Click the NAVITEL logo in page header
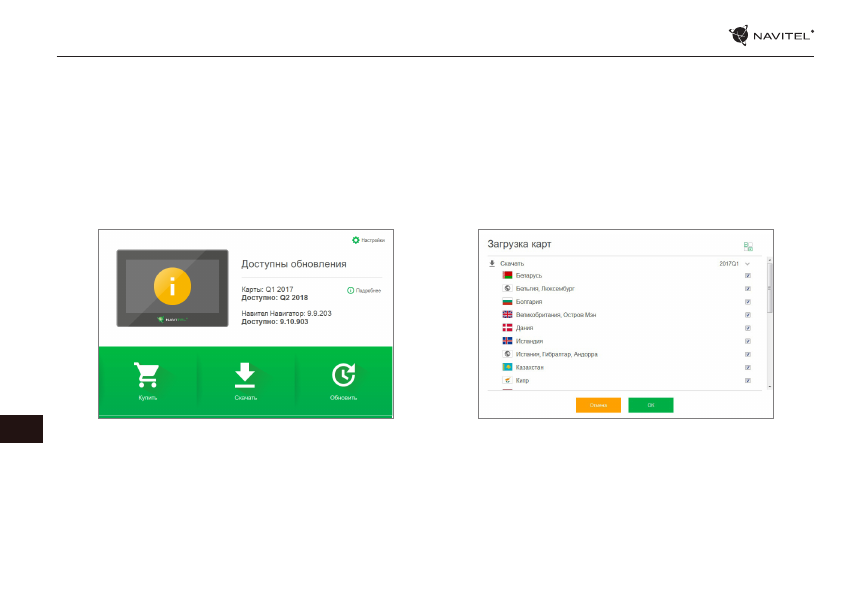The image size is (862, 595). point(772,35)
